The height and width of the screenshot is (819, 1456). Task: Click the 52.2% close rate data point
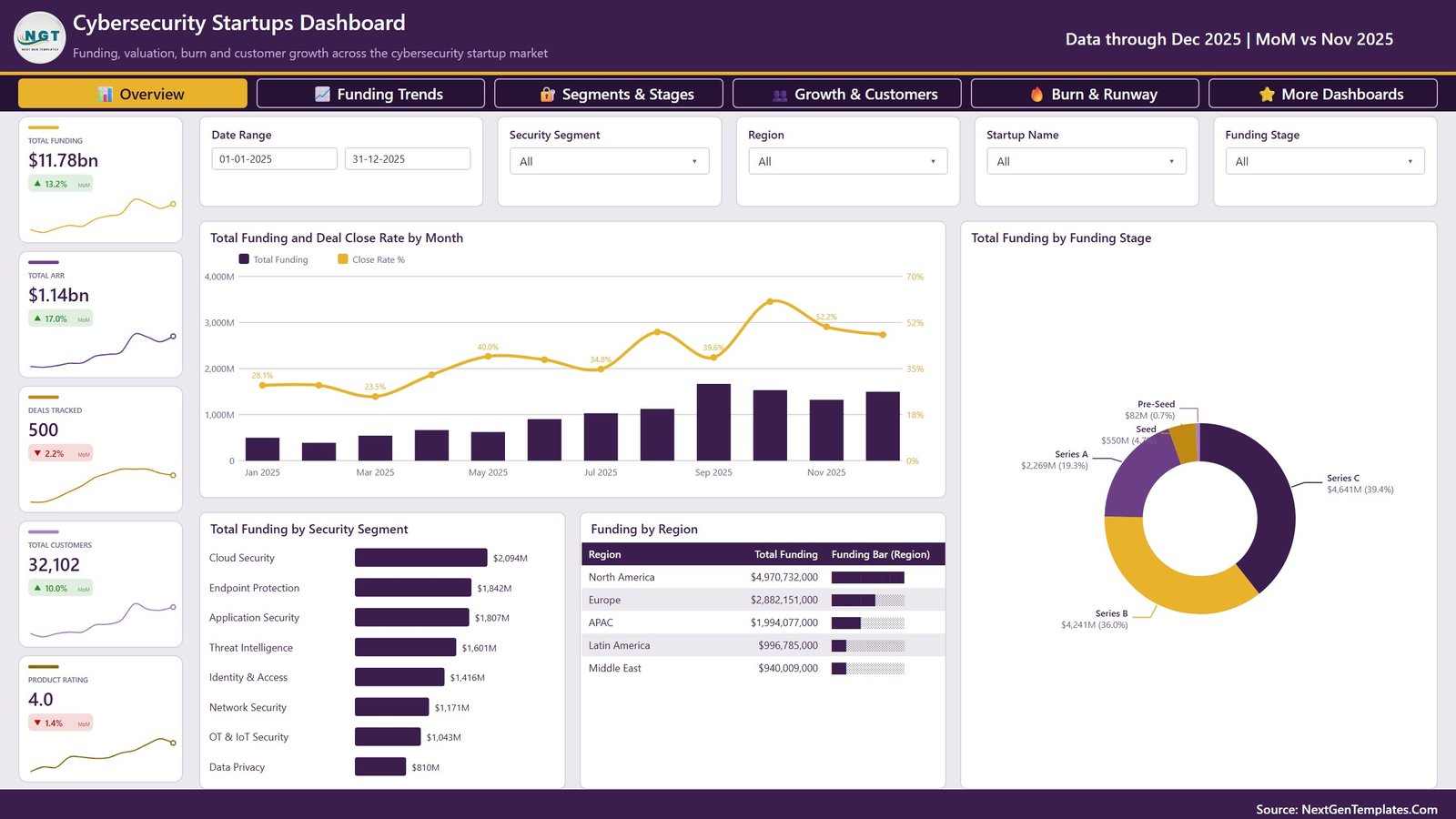[x=826, y=327]
